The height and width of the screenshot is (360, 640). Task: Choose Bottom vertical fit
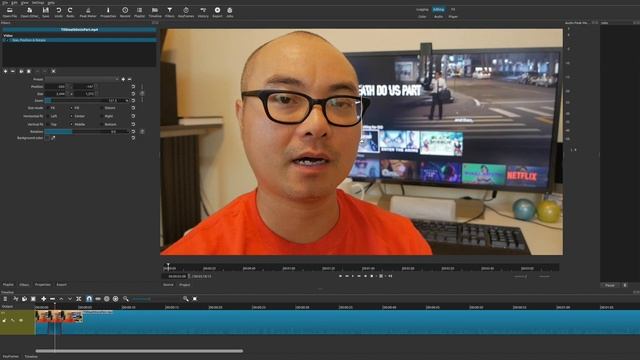pos(102,124)
